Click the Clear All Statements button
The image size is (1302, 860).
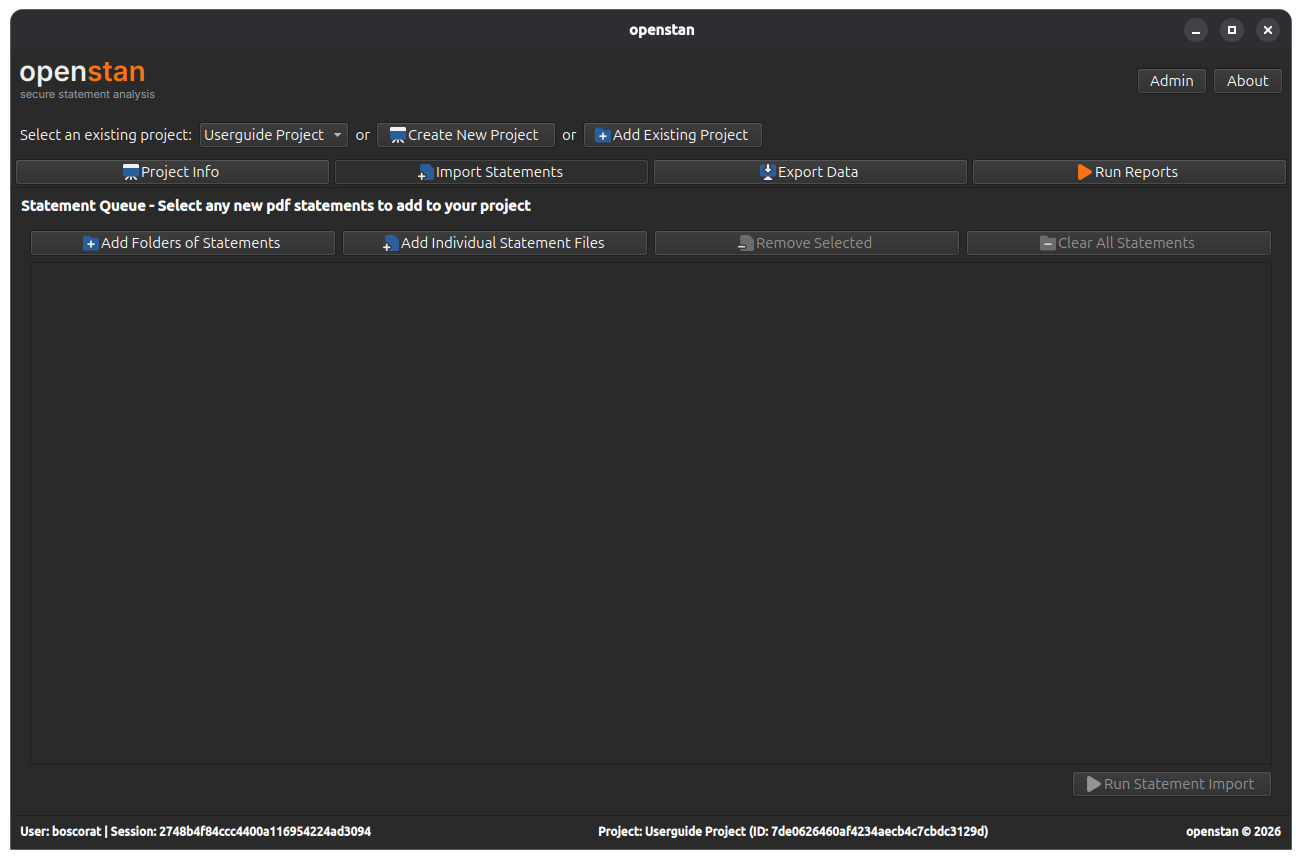coord(1119,243)
